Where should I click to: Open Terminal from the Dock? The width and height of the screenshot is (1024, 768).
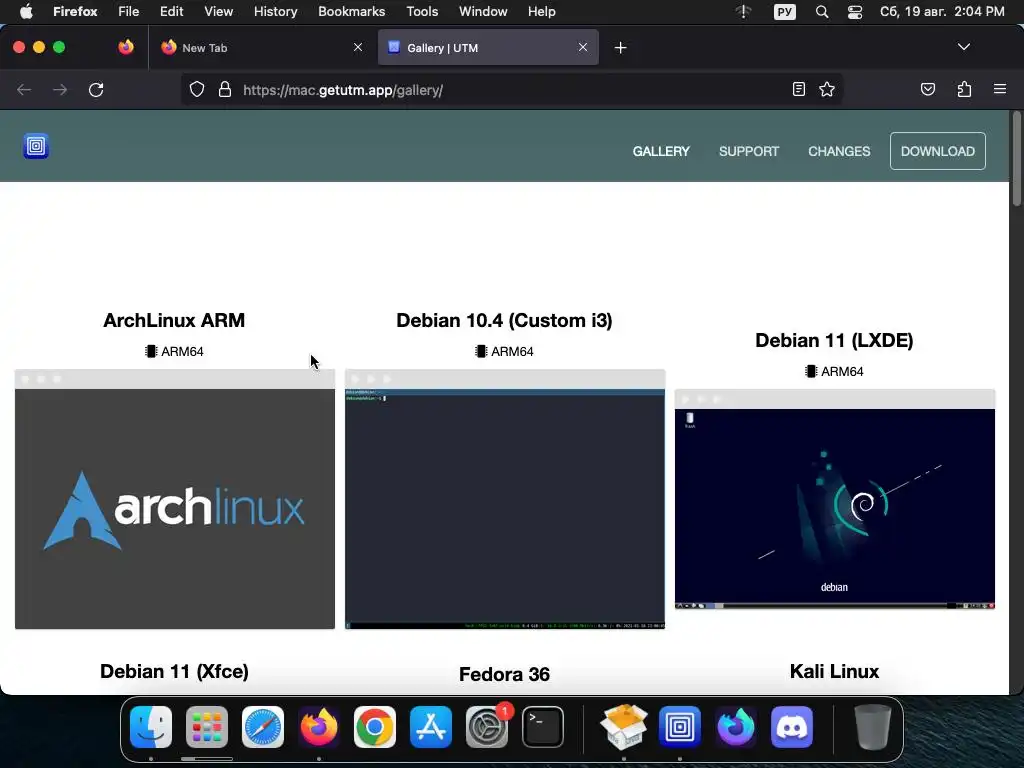tap(543, 727)
